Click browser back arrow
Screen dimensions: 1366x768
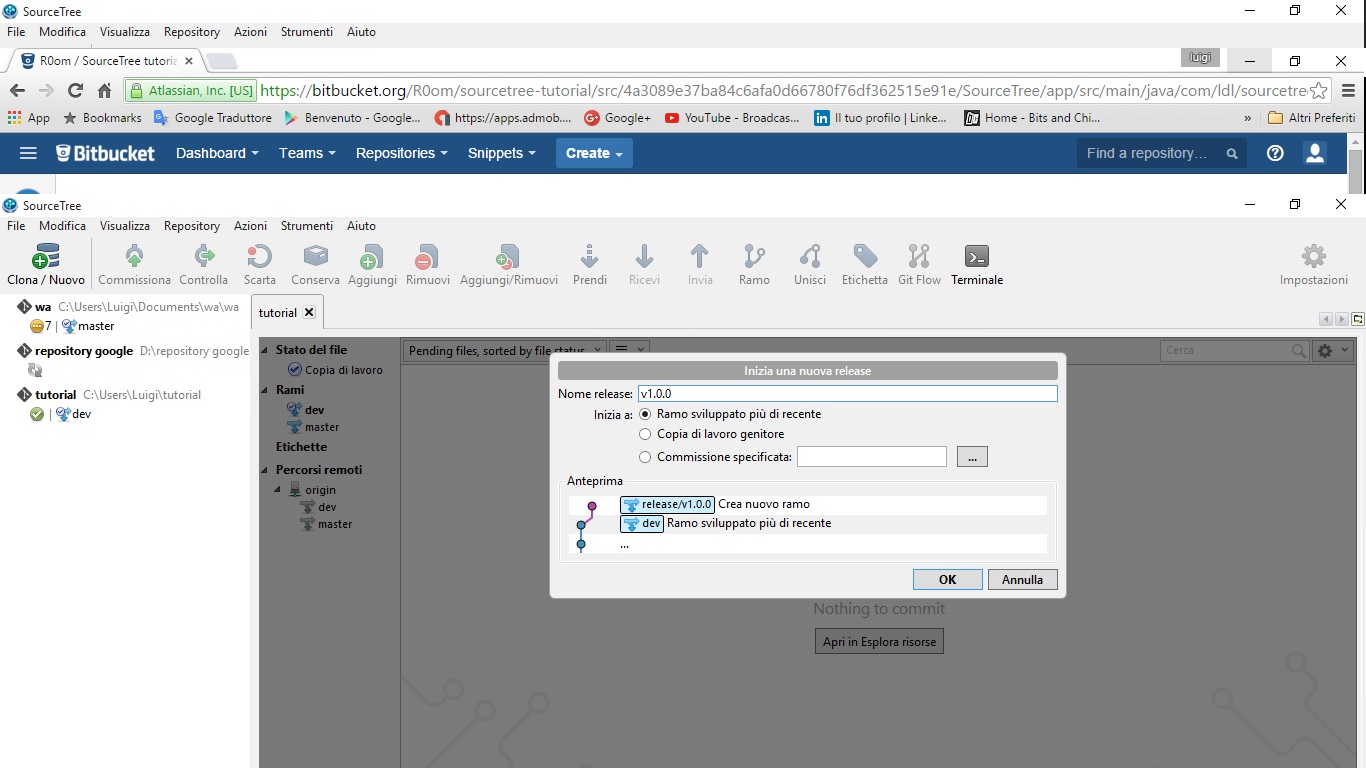pyautogui.click(x=18, y=90)
